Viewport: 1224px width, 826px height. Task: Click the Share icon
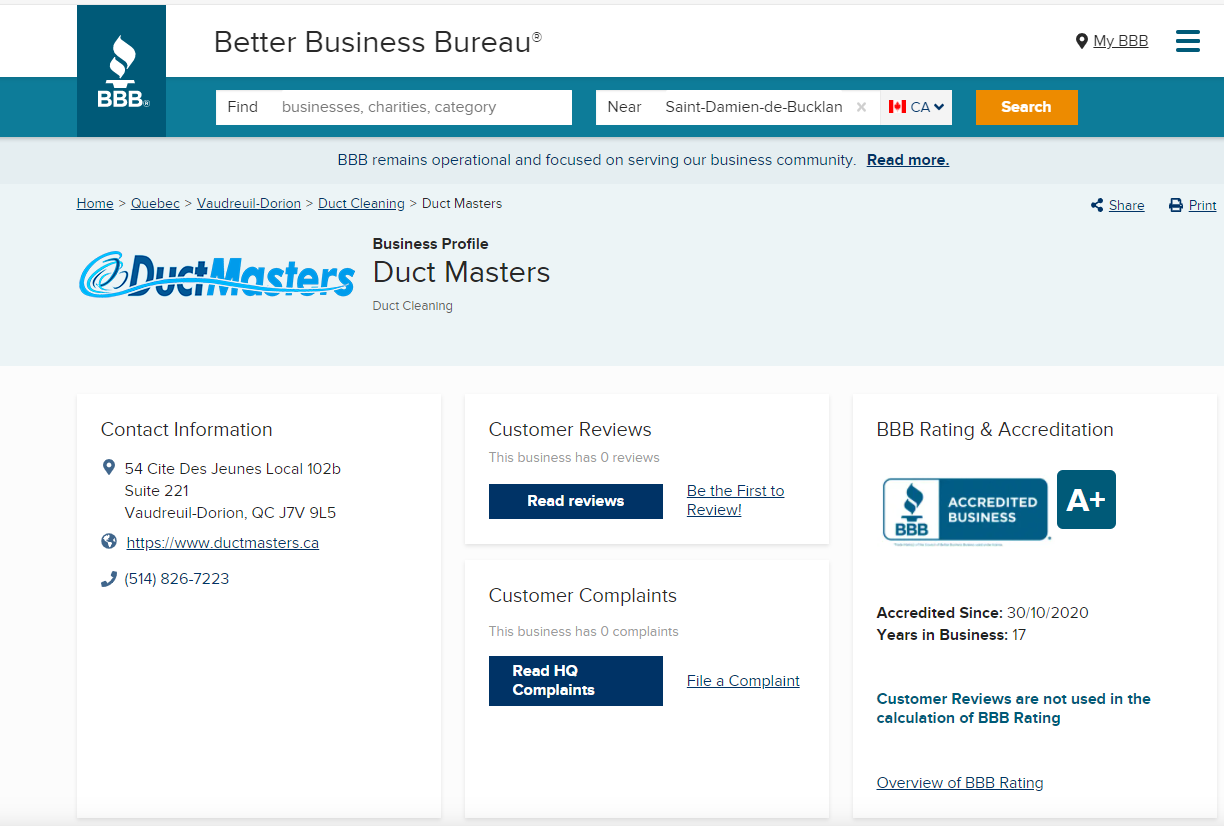[x=1097, y=205]
